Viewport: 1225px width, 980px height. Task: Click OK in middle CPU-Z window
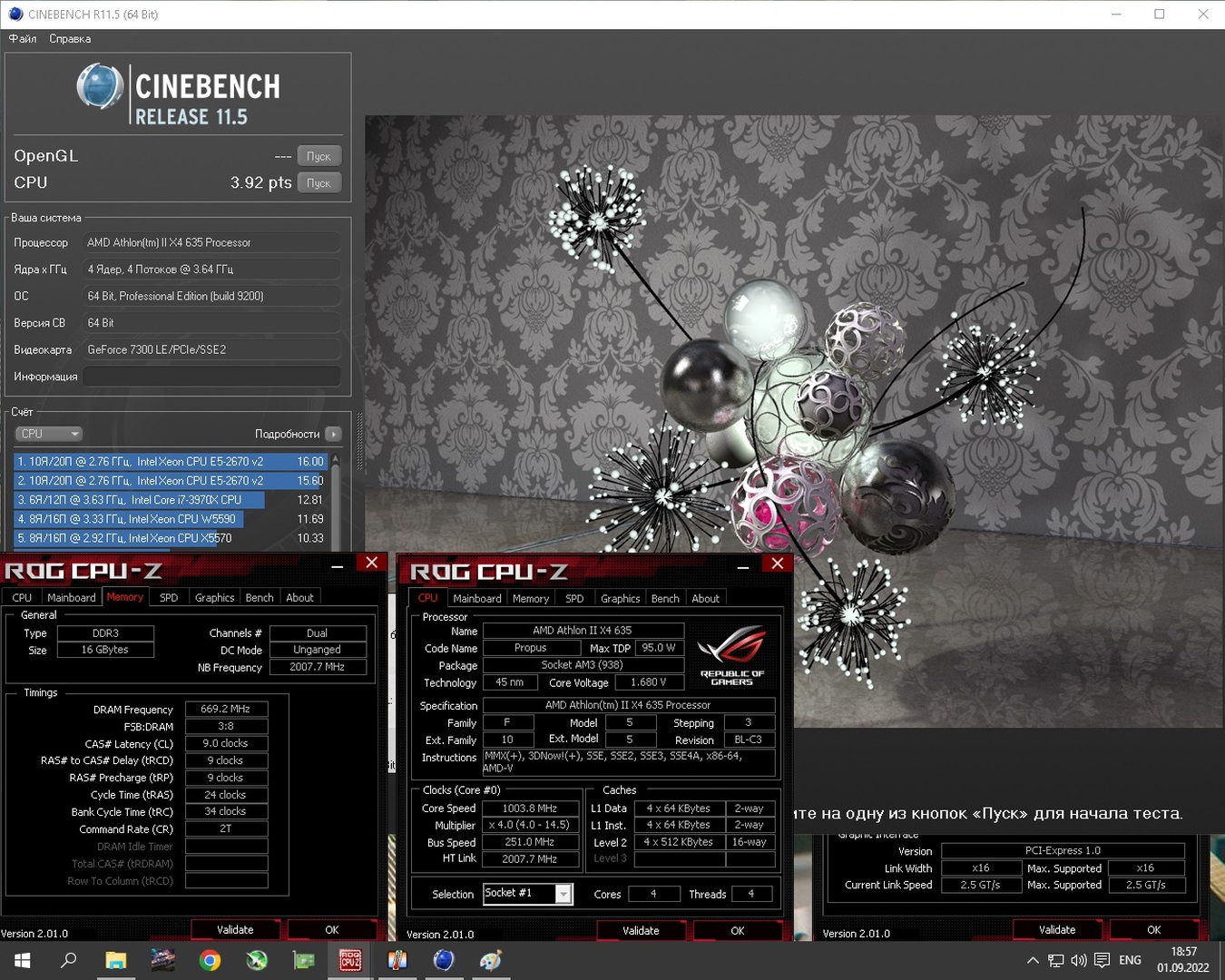[x=738, y=931]
